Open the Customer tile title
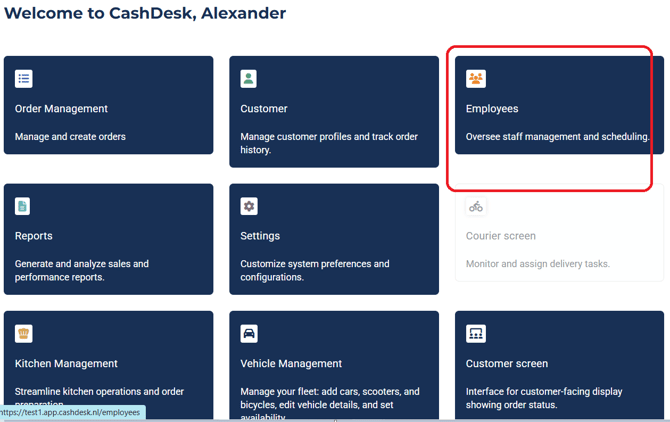Screen dimensions: 670x422 (264, 109)
